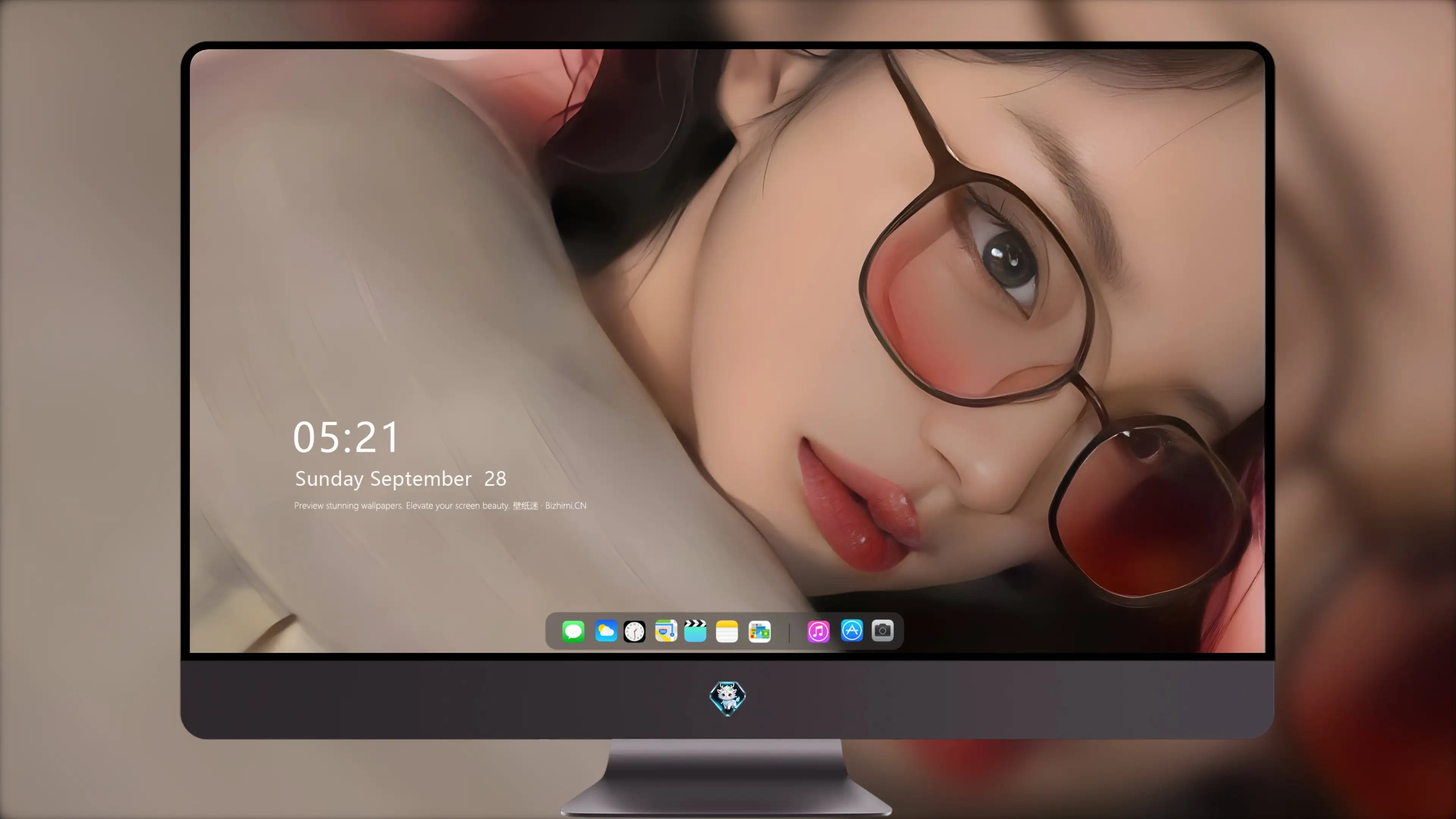Open the Videos clapperboard app
1456x819 pixels.
pos(695,631)
